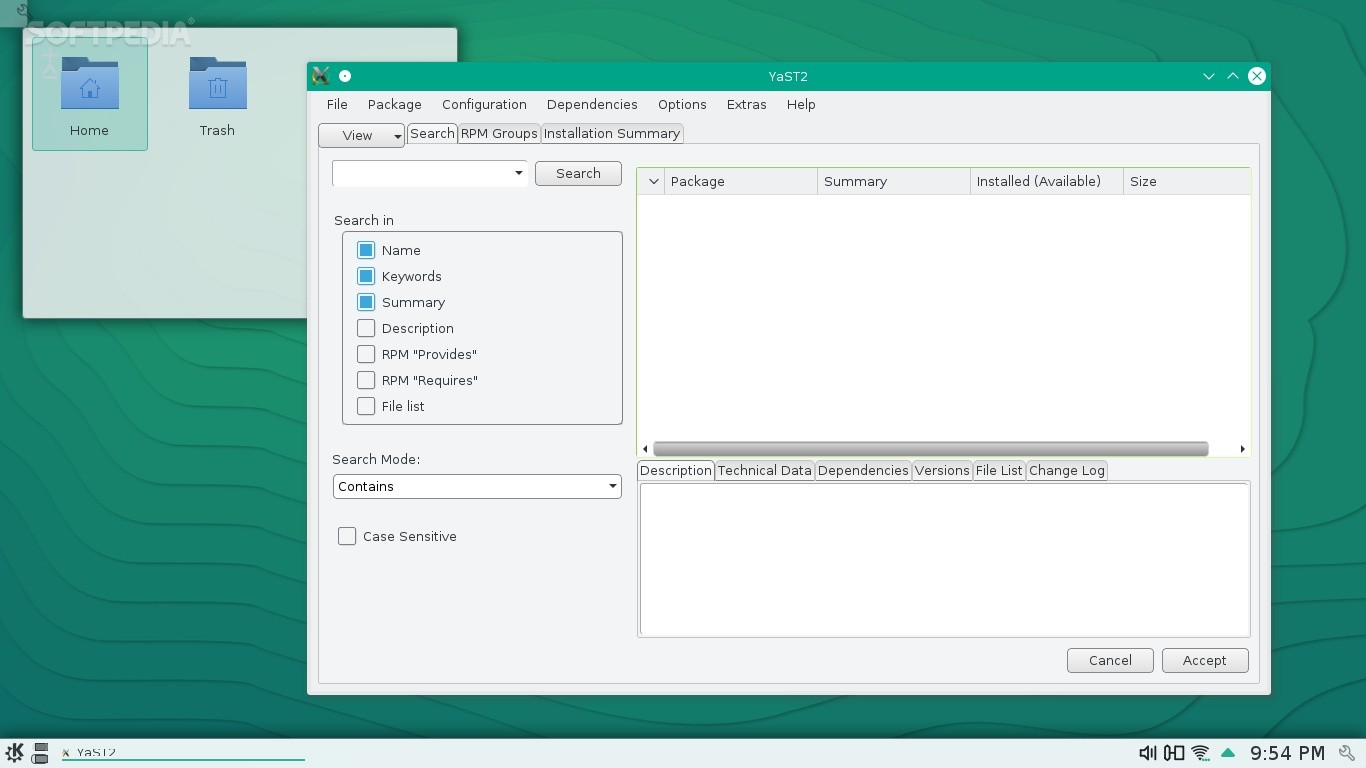
Task: Open the Search Mode Contains dropdown
Action: click(477, 486)
